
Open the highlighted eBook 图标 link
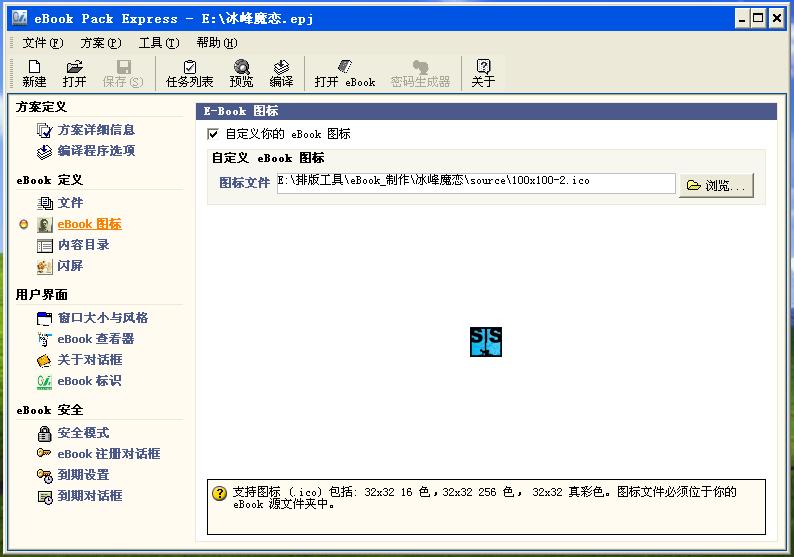[89, 224]
